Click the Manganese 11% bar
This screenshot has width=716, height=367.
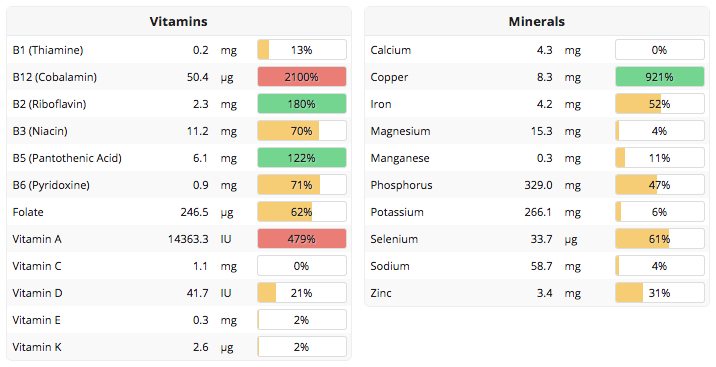pos(660,157)
